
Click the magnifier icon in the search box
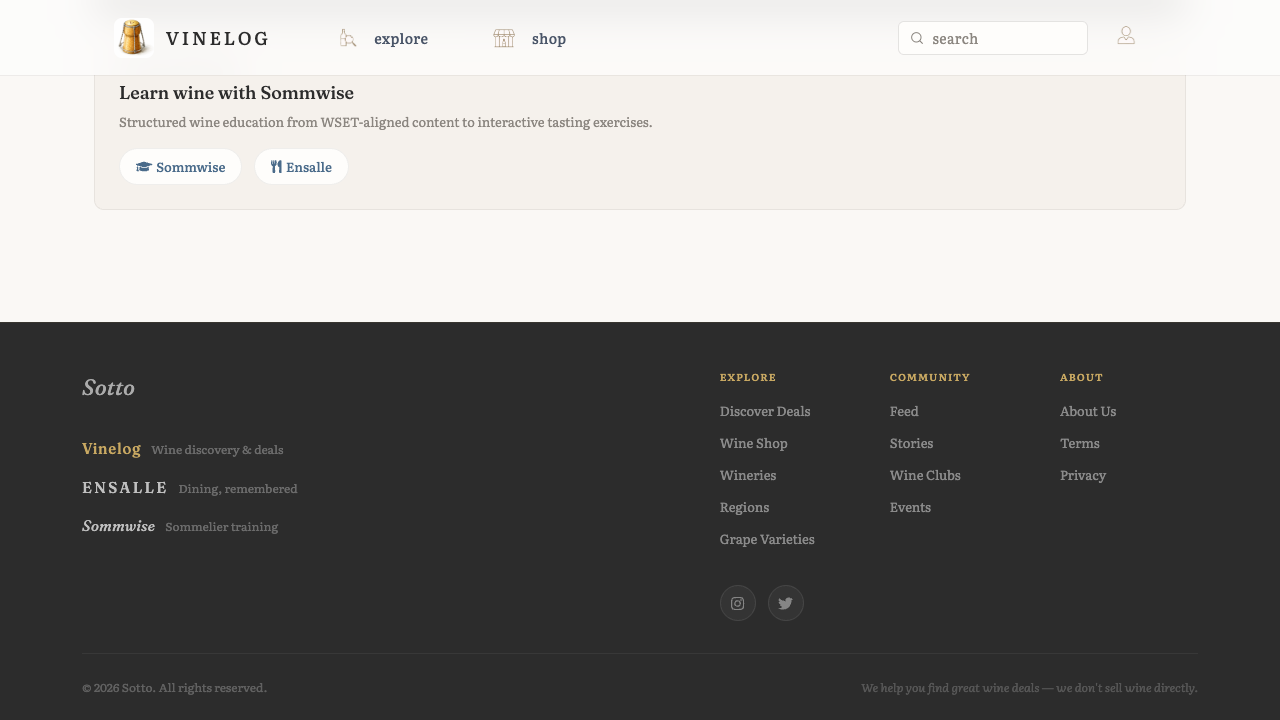pyautogui.click(x=917, y=38)
